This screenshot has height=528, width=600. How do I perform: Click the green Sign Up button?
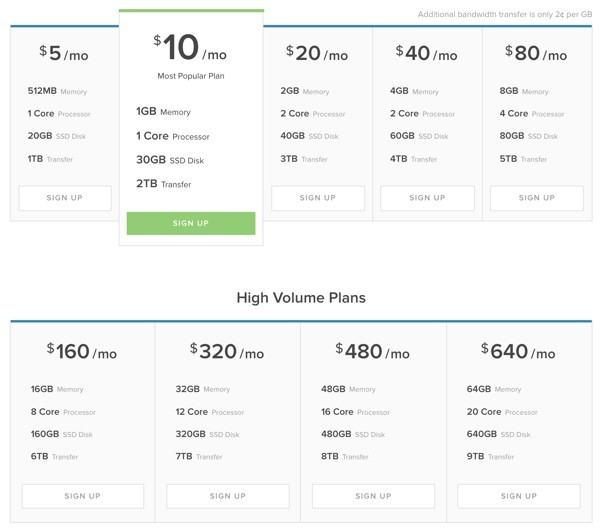click(x=191, y=223)
